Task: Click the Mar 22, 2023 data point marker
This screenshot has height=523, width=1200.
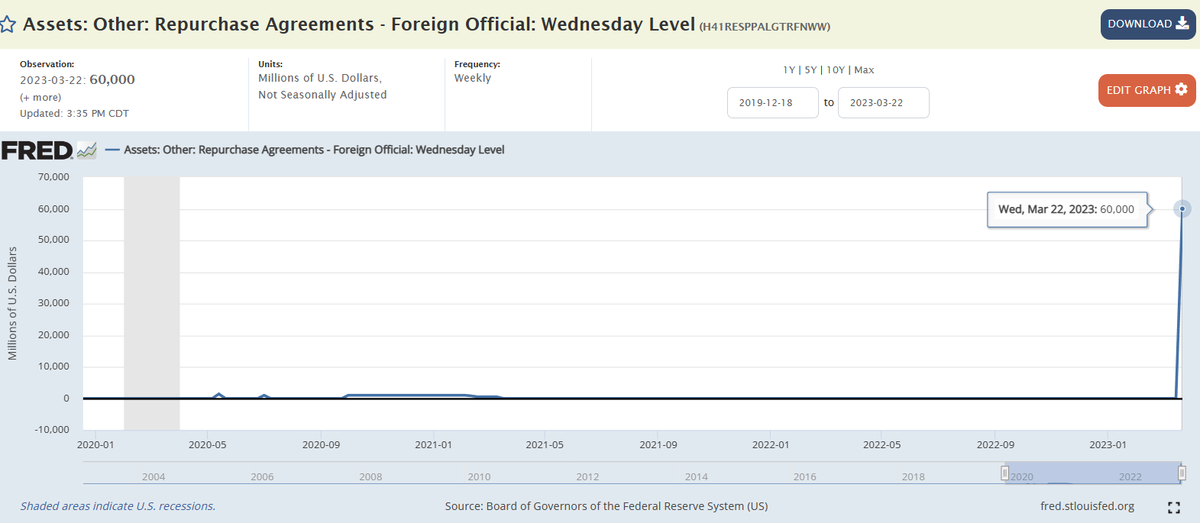Action: (1182, 209)
